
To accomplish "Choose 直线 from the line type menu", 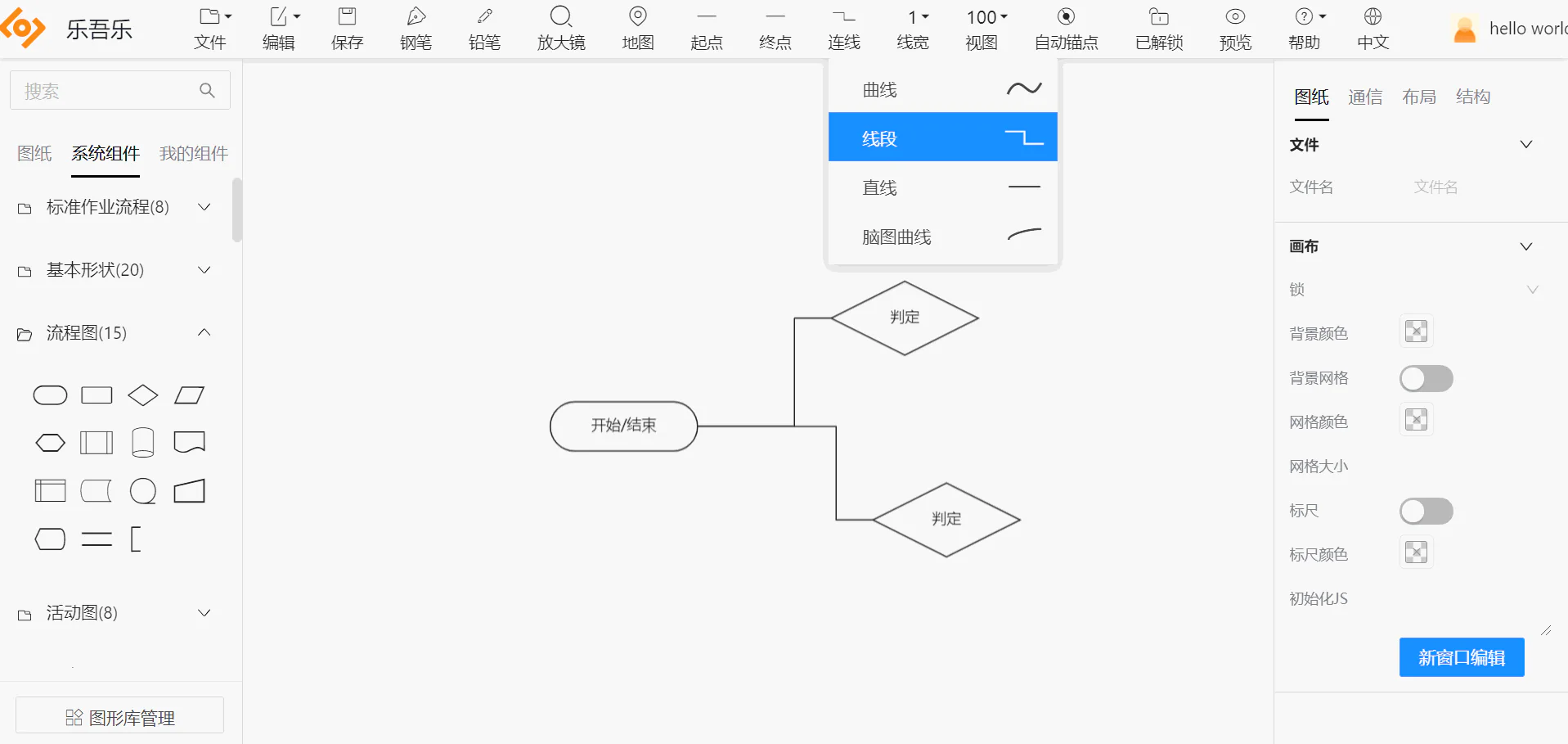I will [942, 187].
